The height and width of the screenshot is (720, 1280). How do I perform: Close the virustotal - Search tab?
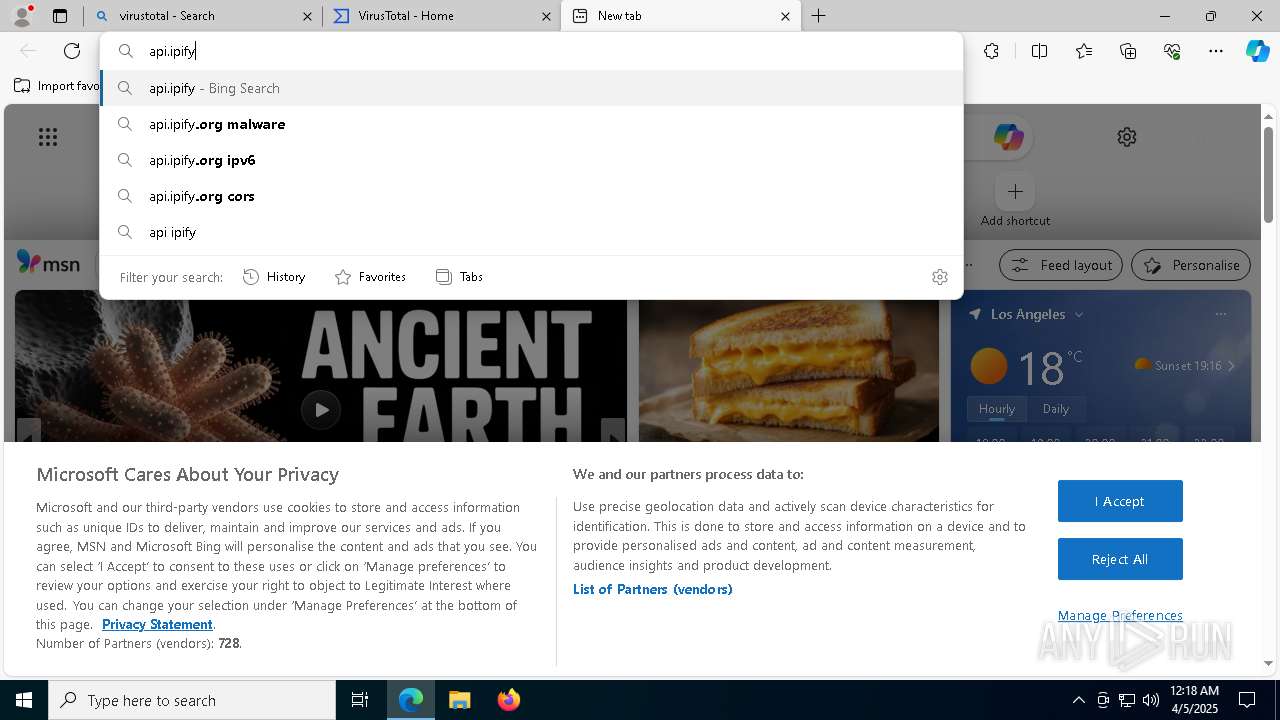pos(307,16)
